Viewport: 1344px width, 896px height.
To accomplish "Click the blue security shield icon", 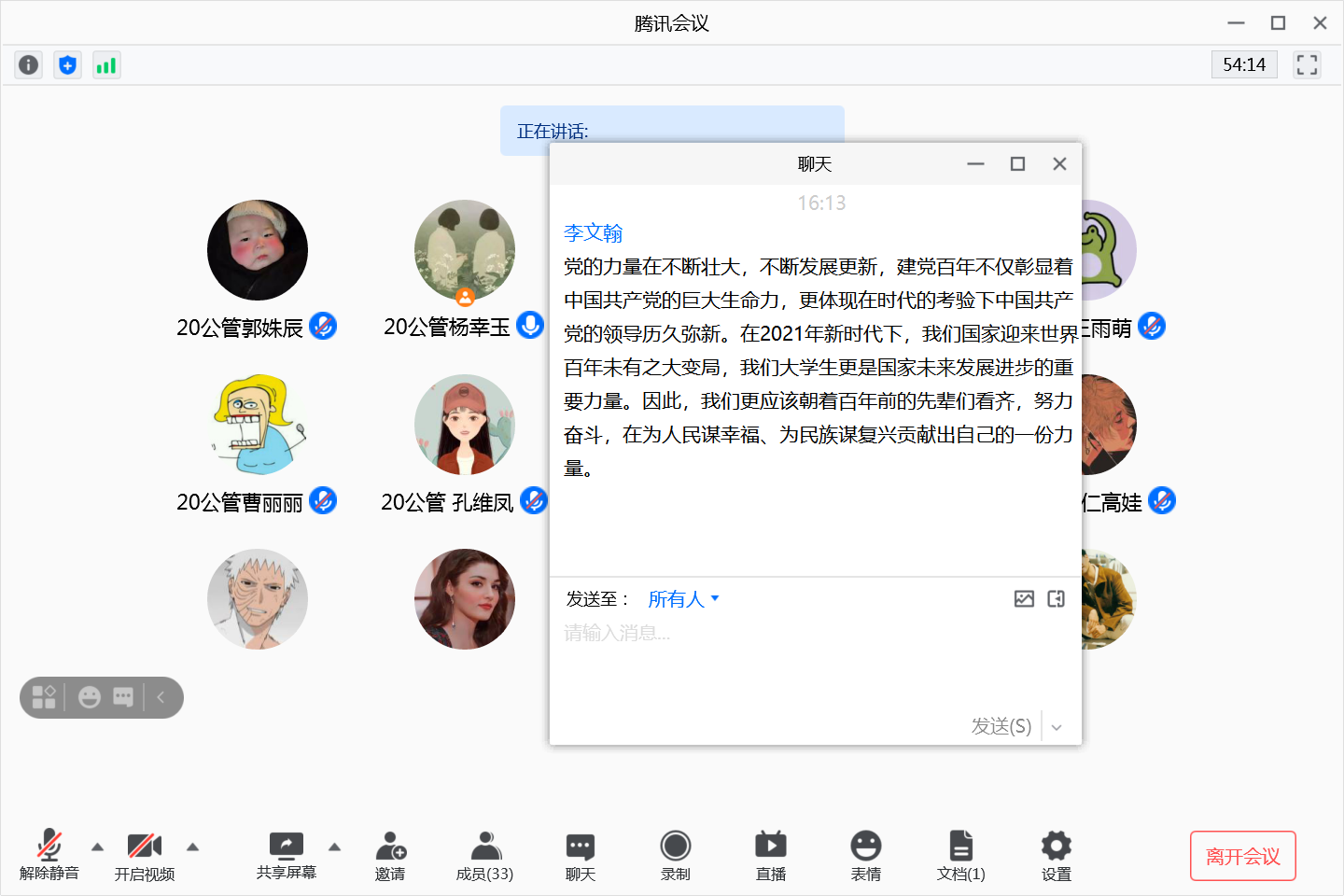I will pos(67,64).
